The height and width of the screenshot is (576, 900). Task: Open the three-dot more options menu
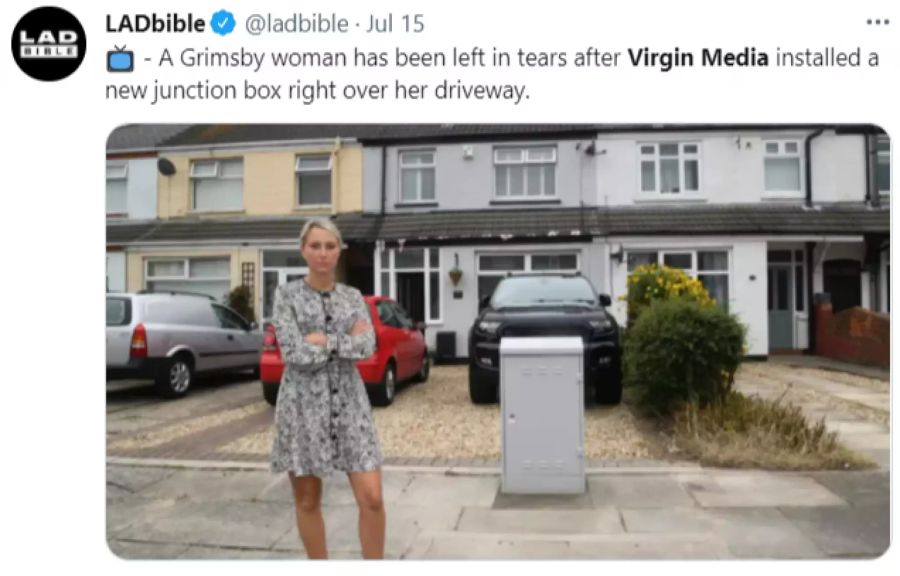click(877, 22)
